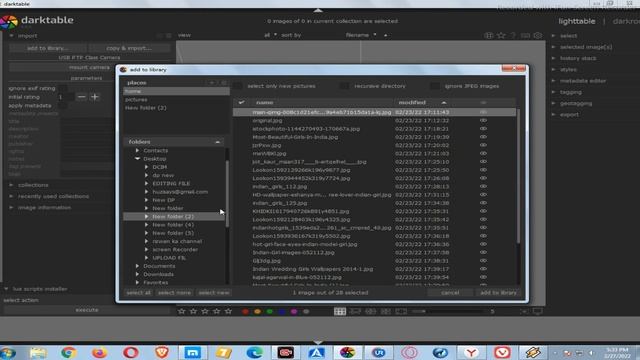The width and height of the screenshot is (640, 360).
Task: Enable recursive directory checkbox
Action: (344, 86)
